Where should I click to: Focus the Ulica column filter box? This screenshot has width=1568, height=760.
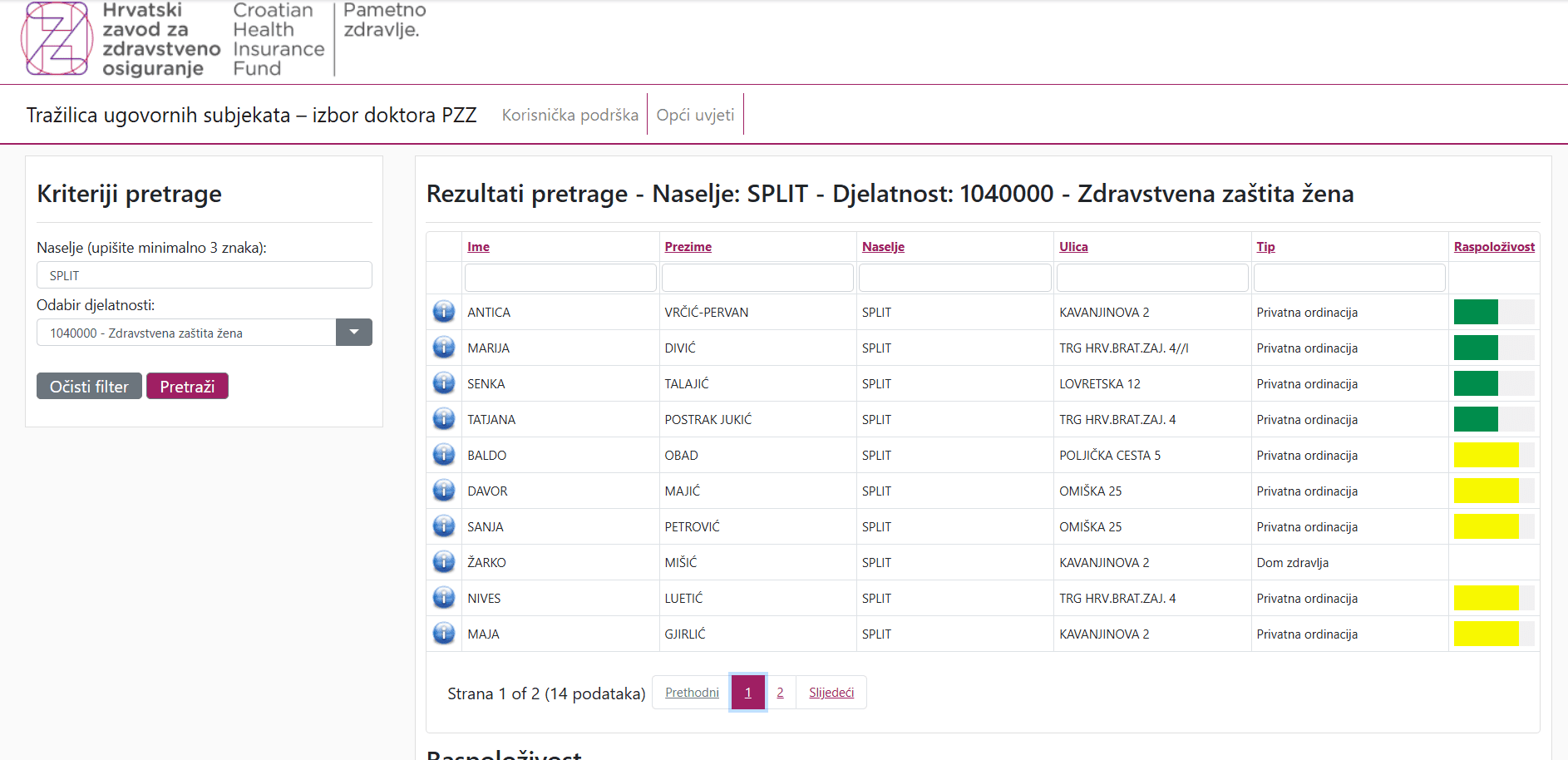tap(1151, 278)
